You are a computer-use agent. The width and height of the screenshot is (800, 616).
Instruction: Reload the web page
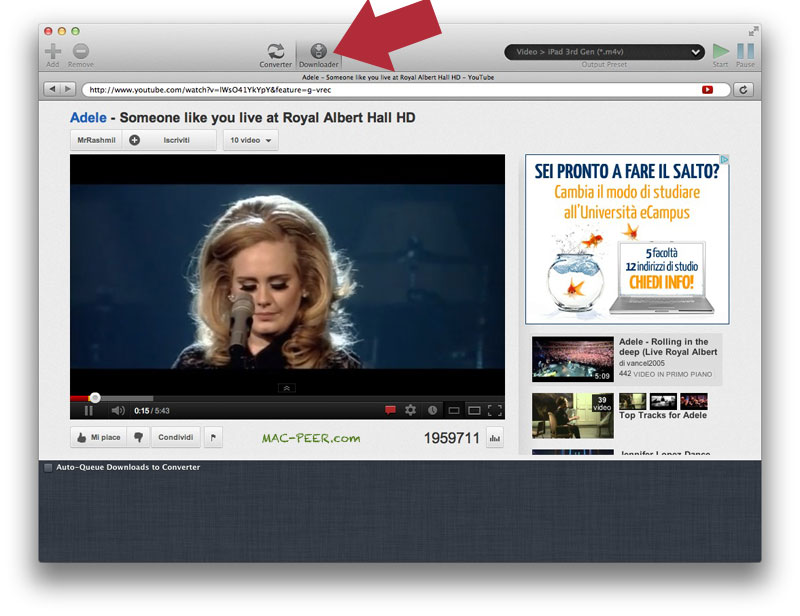743,90
